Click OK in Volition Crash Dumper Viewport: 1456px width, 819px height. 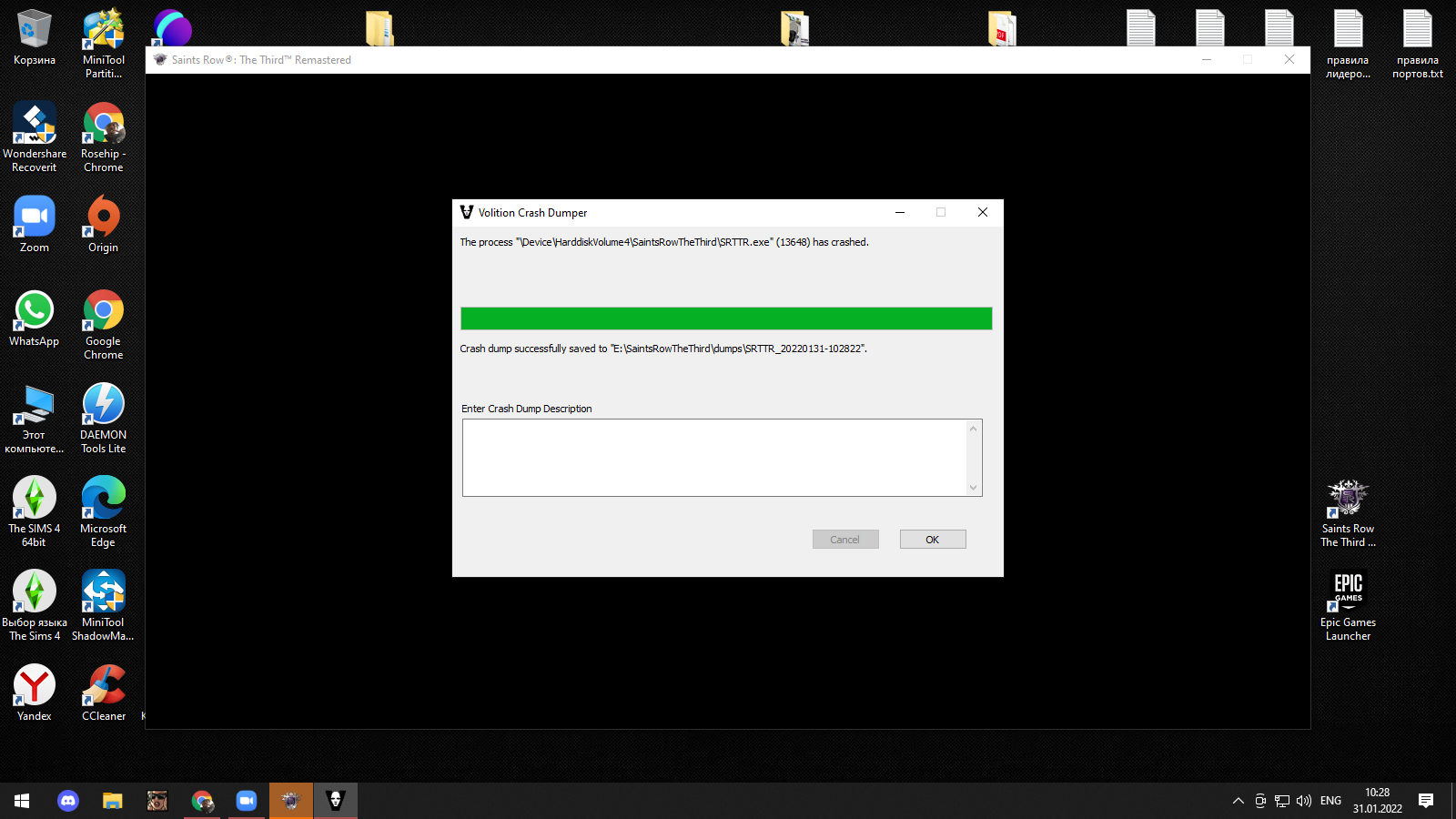click(933, 540)
